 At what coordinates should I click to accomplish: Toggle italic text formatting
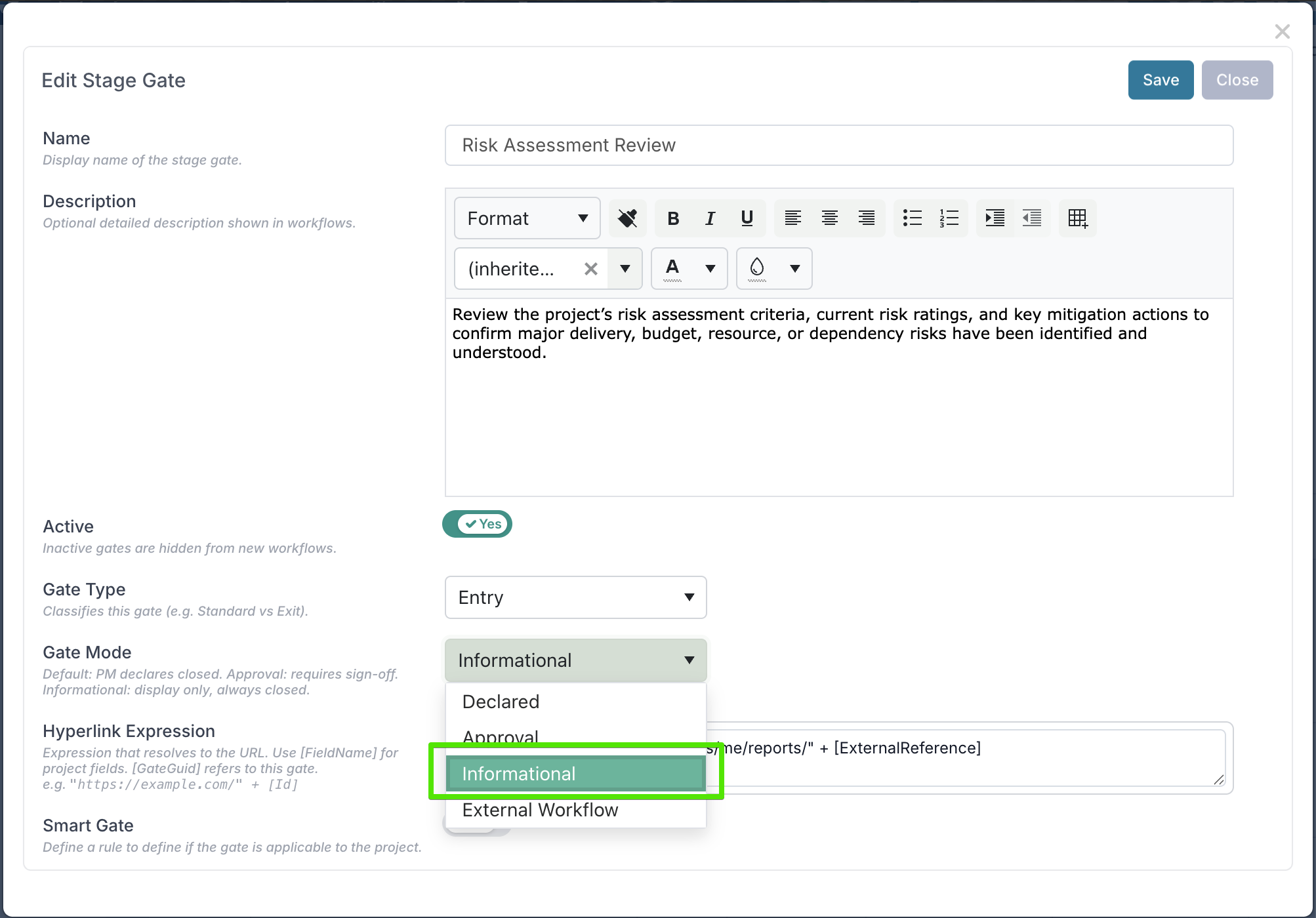pos(710,218)
